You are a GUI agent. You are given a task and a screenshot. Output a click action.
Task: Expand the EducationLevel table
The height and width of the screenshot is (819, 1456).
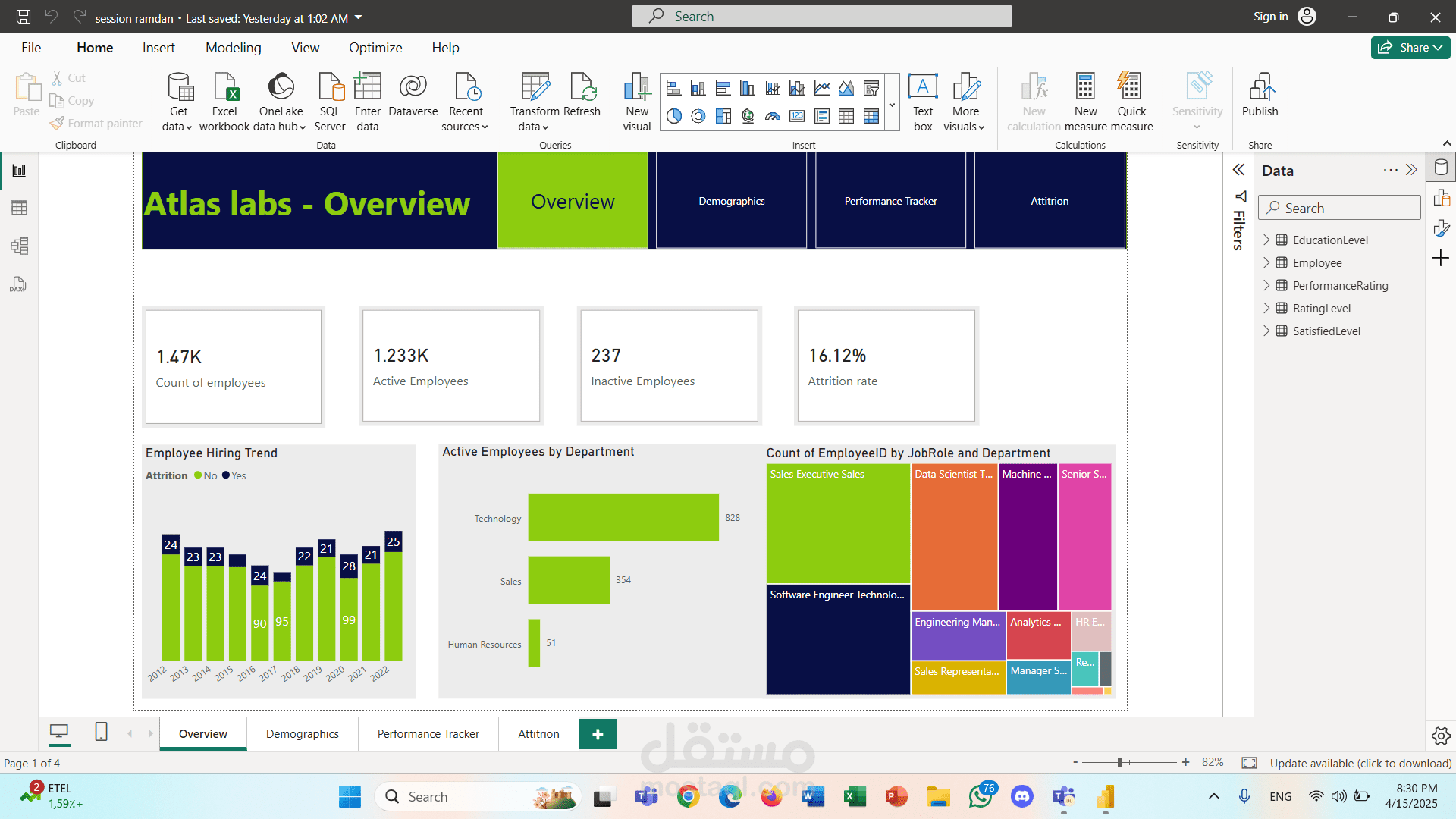click(1266, 240)
